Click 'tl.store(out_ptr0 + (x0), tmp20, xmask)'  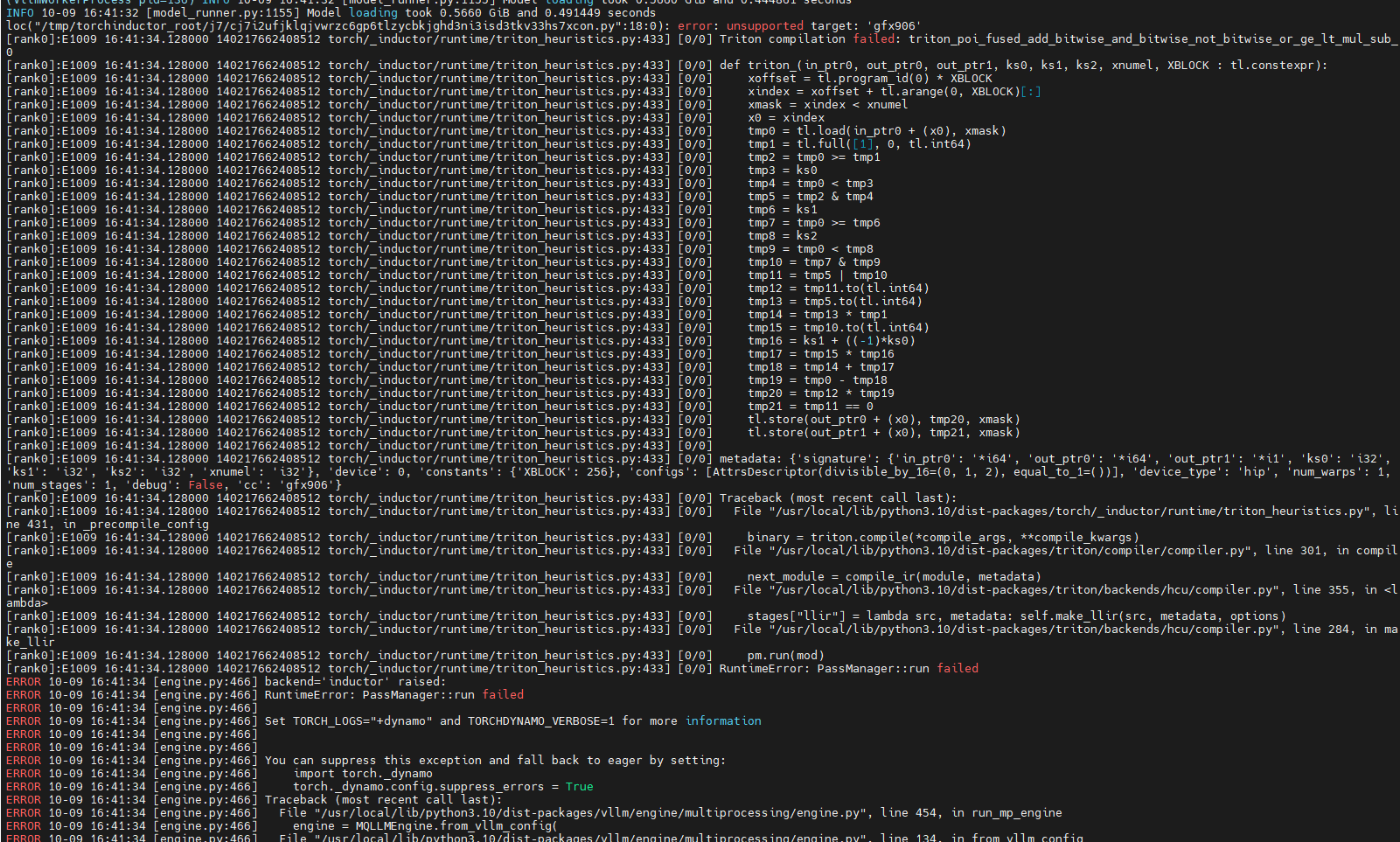coord(884,420)
